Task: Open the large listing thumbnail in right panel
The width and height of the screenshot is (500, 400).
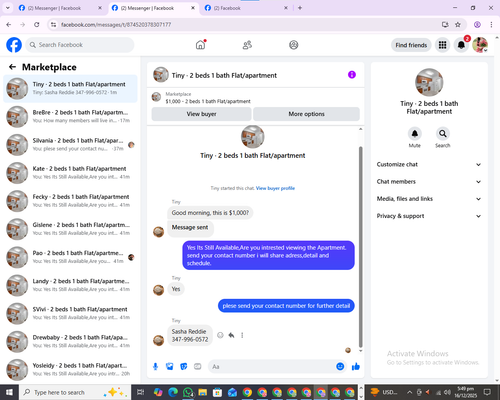Action: coord(429,82)
